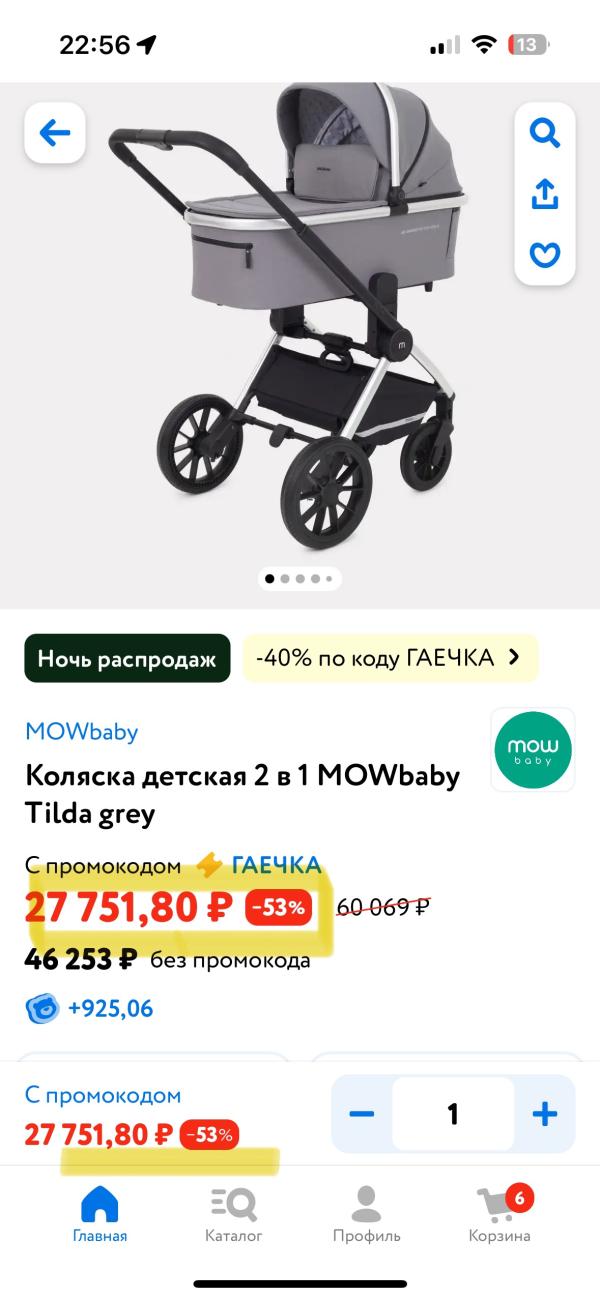This screenshot has width=600, height=1300.
Task: Add stroller to favorites with heart icon
Action: point(544,255)
